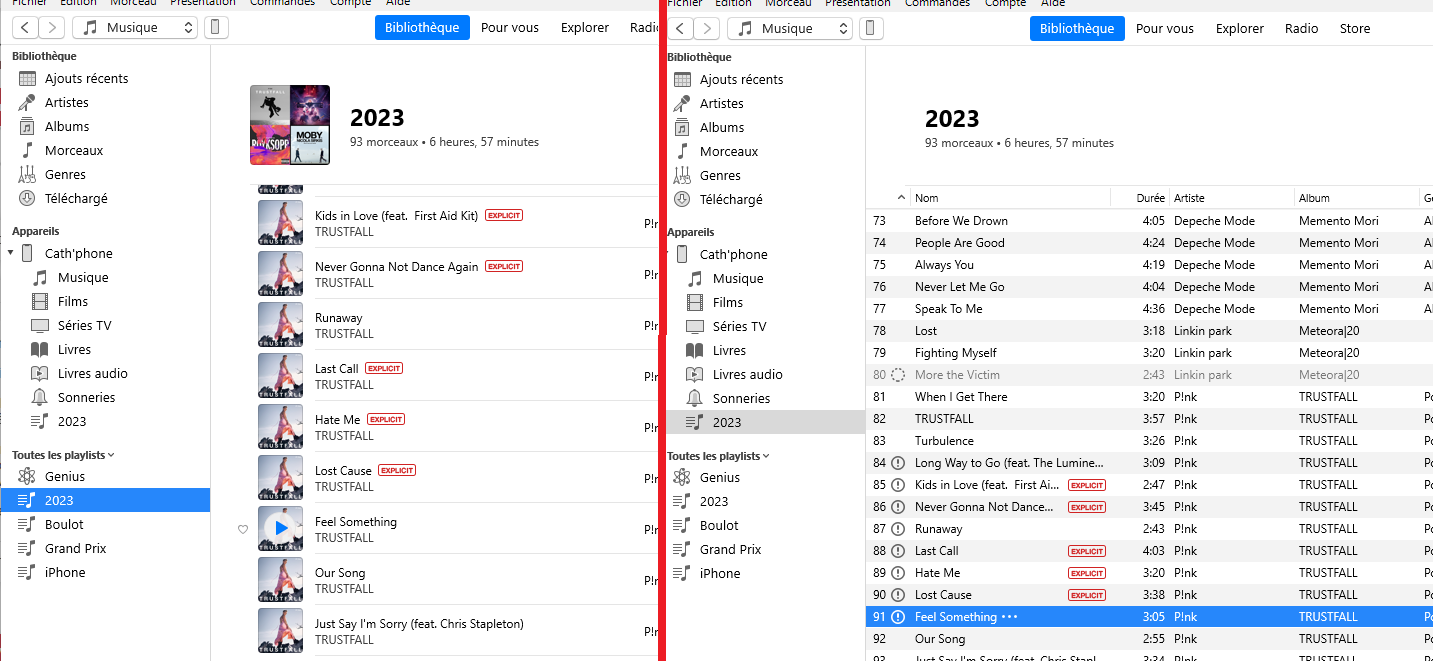This screenshot has width=1433, height=661.
Task: Open Boulot playlist in left window
Action: (64, 524)
